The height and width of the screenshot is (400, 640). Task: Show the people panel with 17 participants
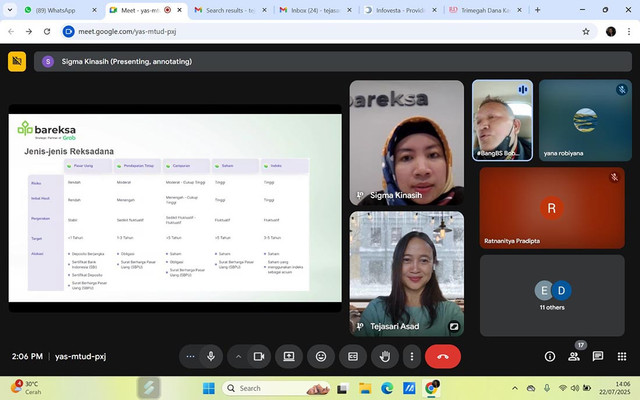pyautogui.click(x=574, y=357)
